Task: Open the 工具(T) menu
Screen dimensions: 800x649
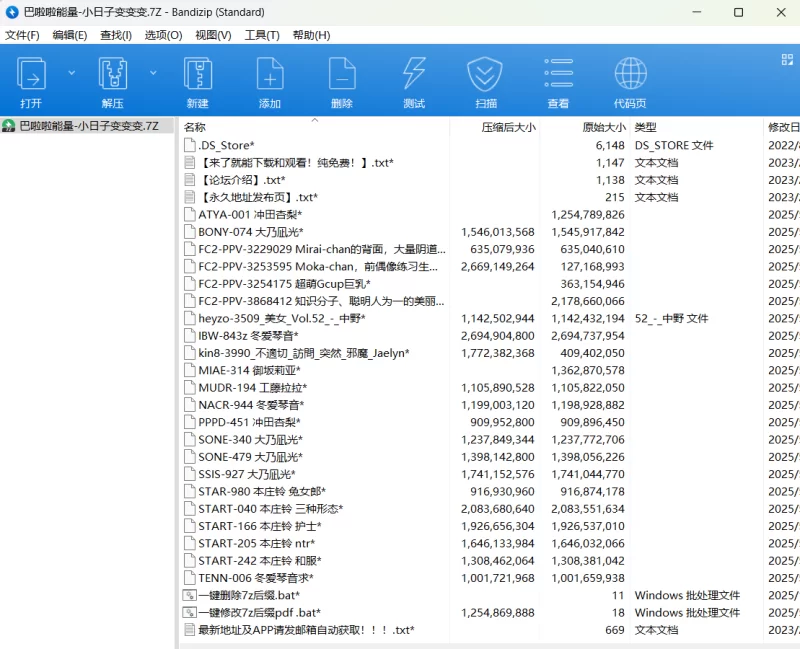Action: (x=262, y=35)
